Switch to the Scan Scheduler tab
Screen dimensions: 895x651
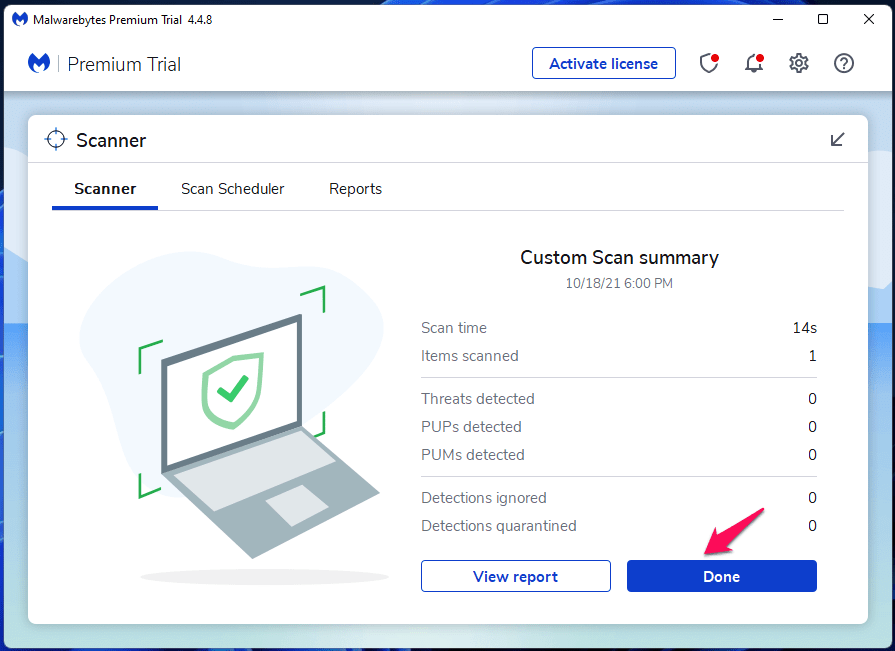pyautogui.click(x=232, y=189)
